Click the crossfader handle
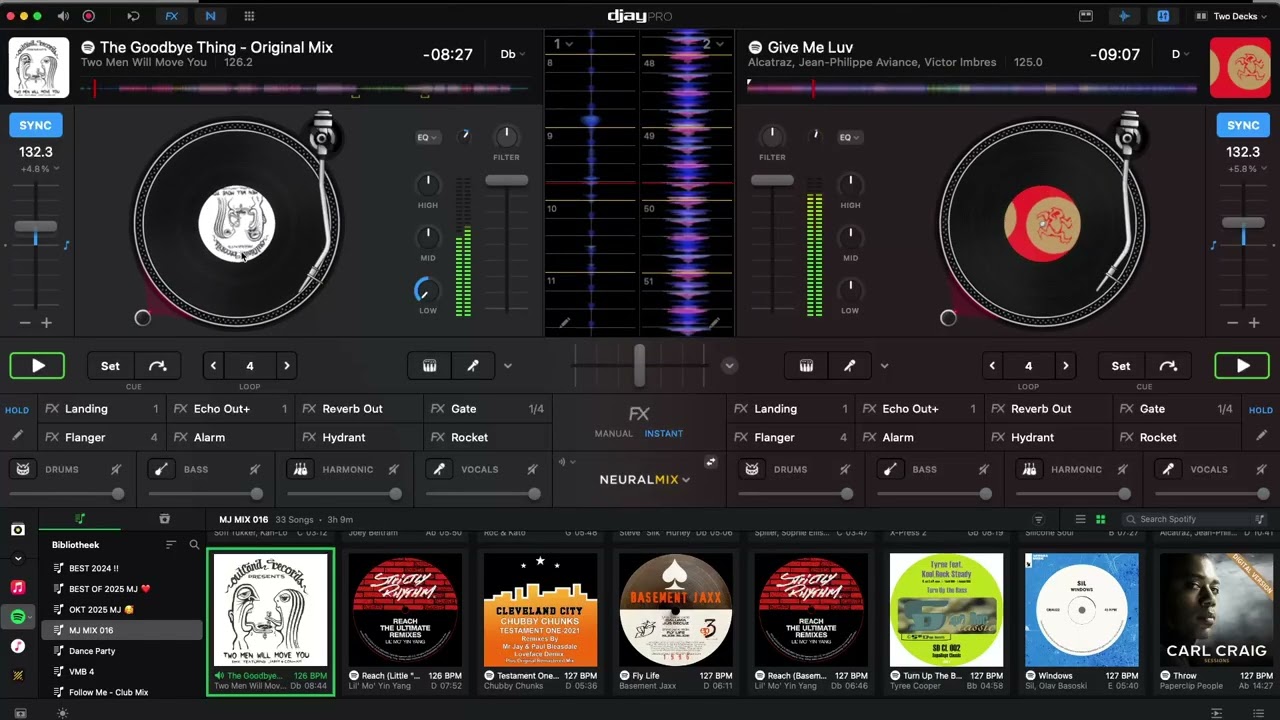1280x720 pixels. (x=639, y=366)
